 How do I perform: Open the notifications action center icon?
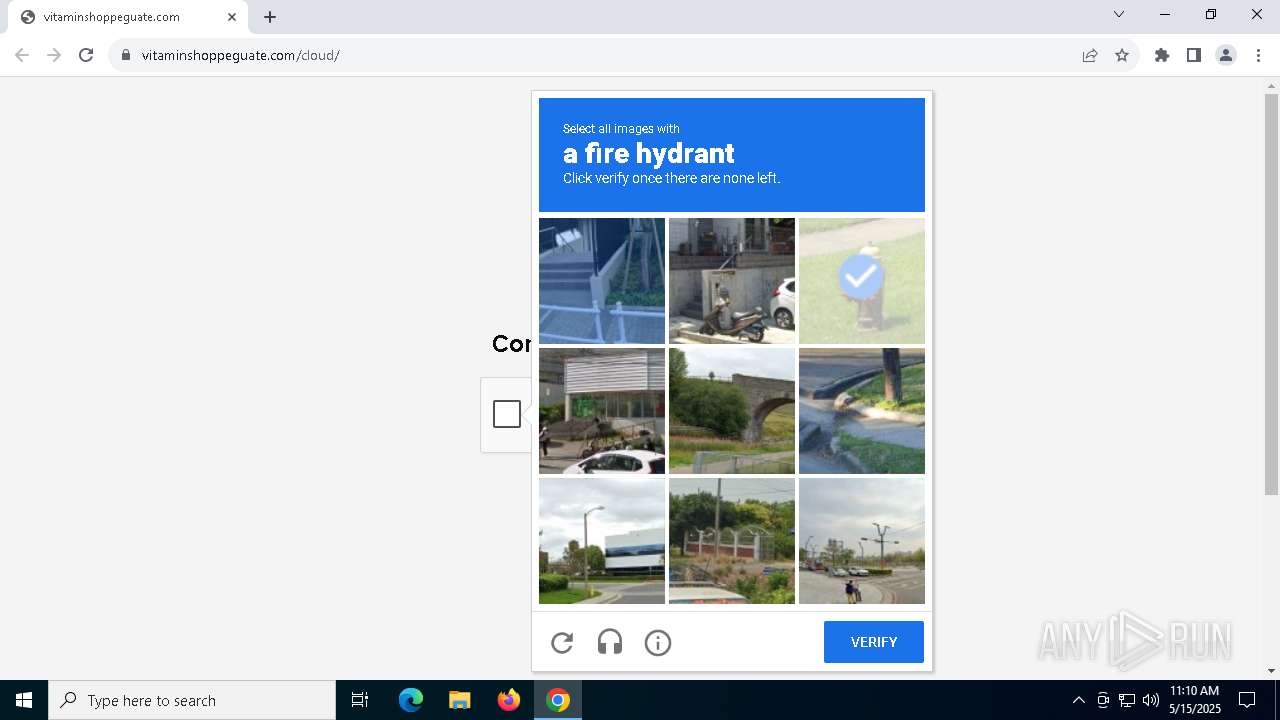[x=1247, y=700]
